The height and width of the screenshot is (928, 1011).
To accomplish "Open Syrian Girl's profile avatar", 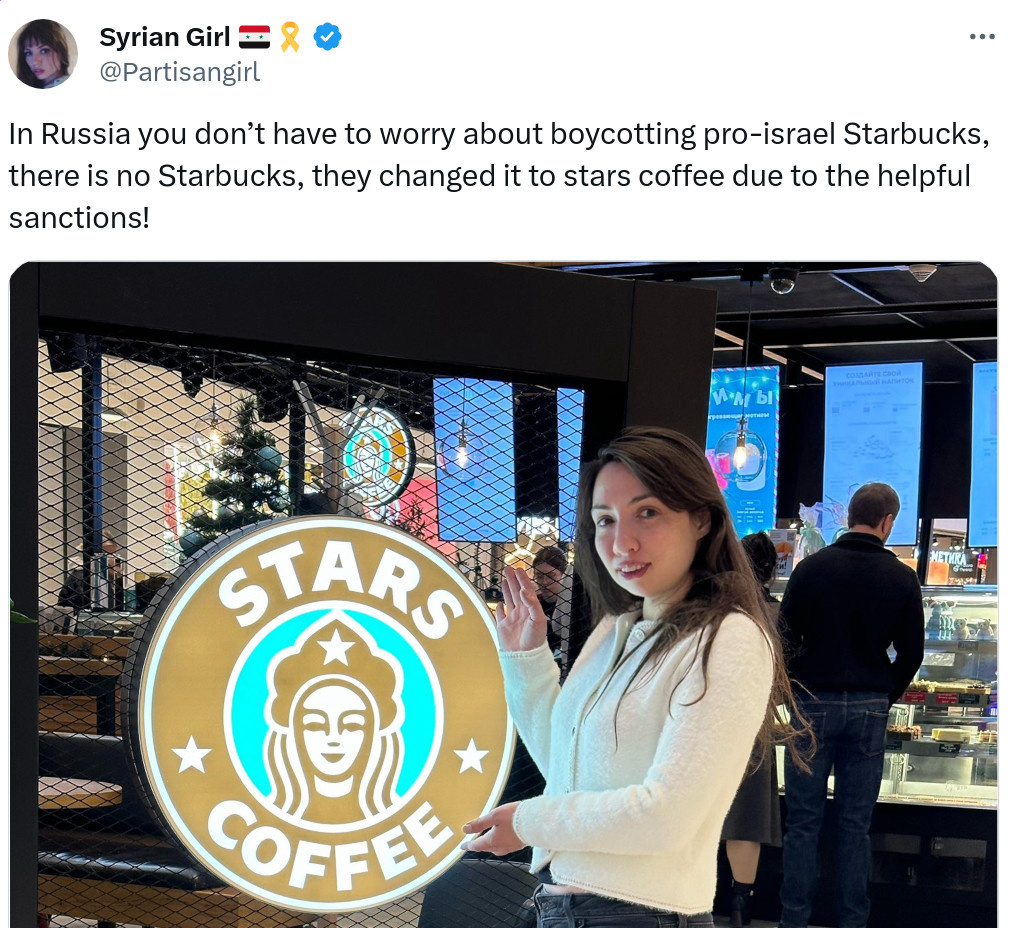I will point(43,54).
